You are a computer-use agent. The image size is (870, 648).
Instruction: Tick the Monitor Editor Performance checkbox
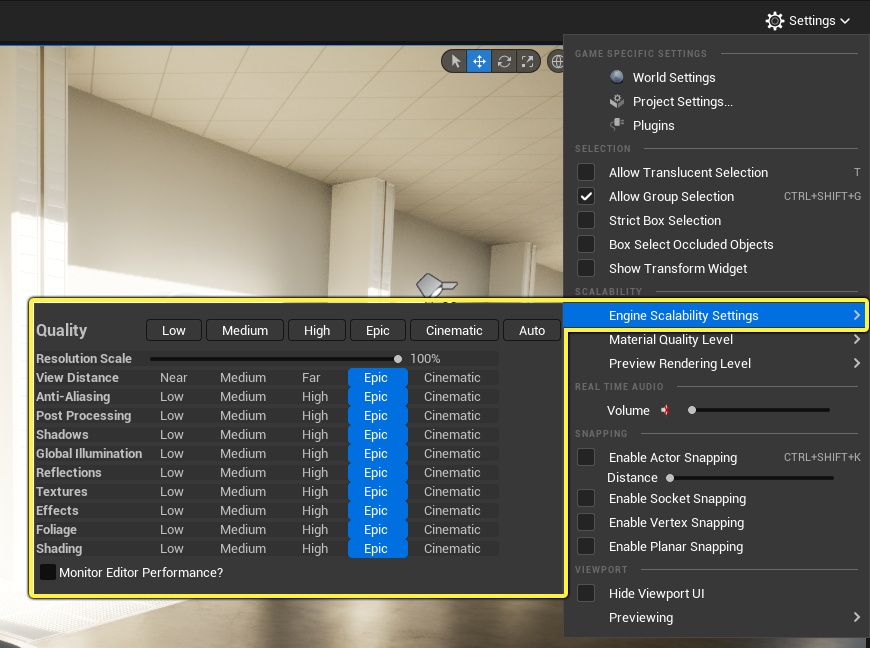tap(48, 572)
